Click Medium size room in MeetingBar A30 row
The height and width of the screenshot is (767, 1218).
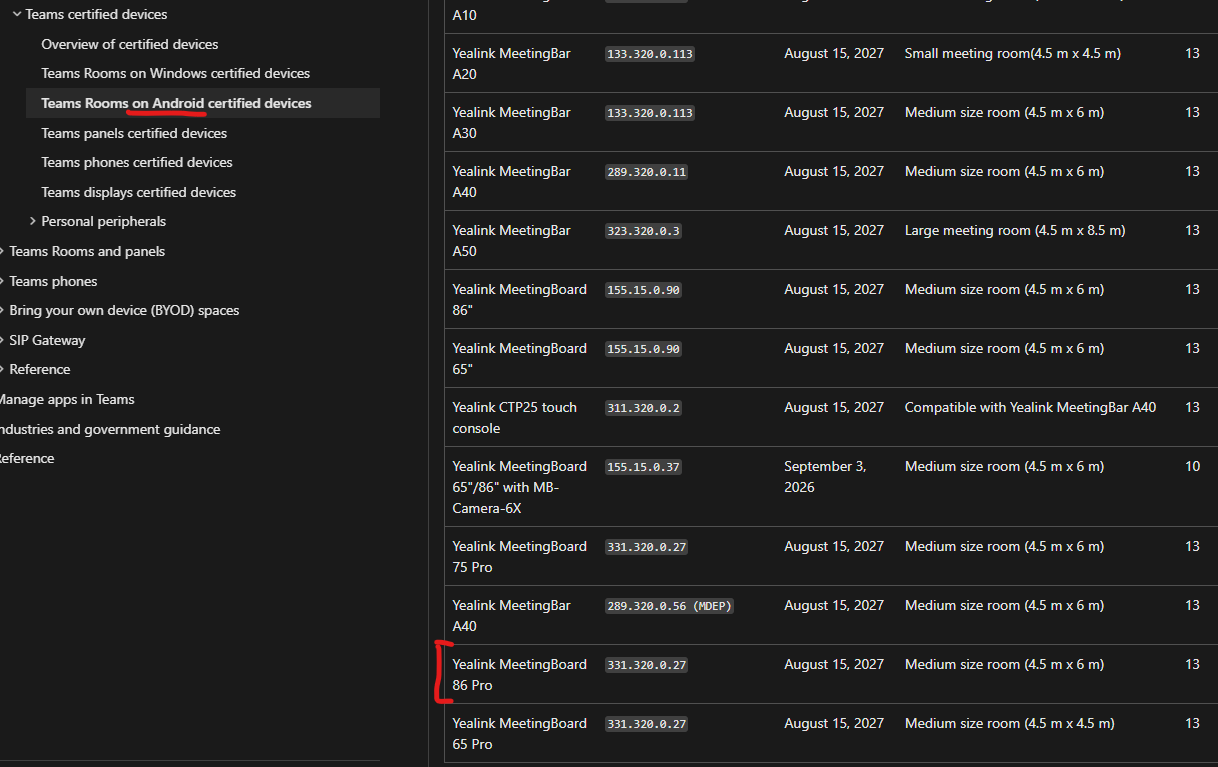[x=1004, y=112]
